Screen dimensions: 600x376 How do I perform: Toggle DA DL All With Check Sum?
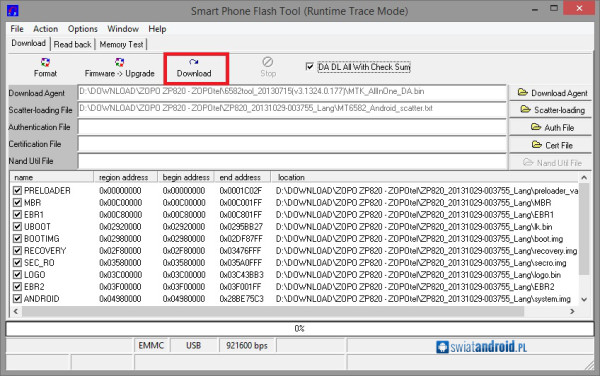(310, 67)
